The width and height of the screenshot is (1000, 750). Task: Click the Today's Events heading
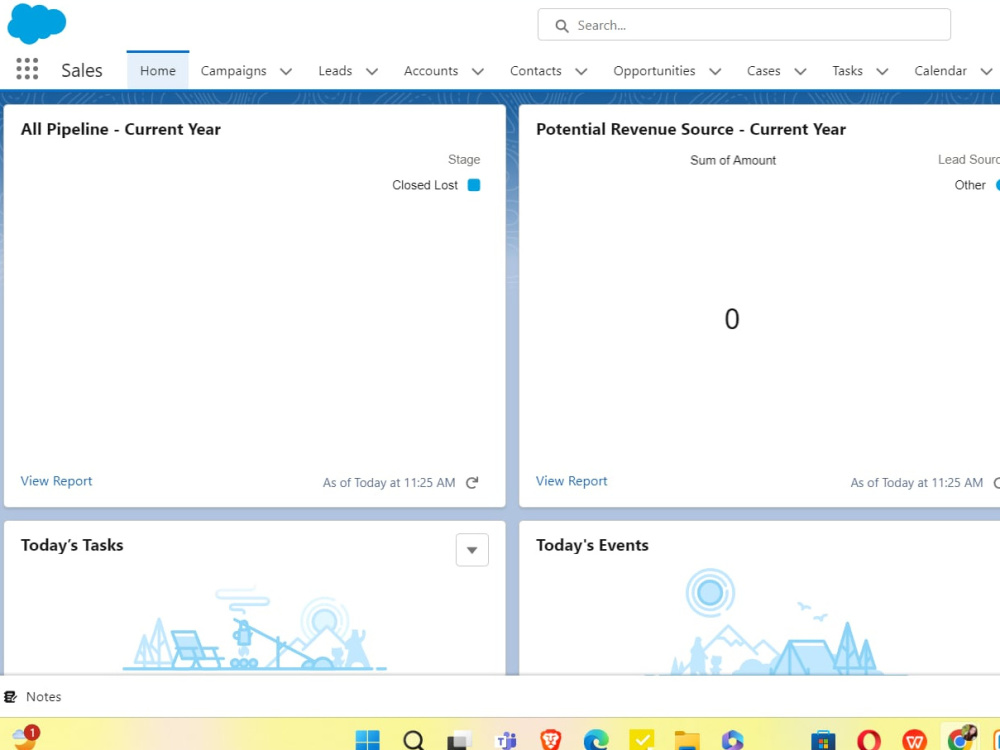click(592, 545)
